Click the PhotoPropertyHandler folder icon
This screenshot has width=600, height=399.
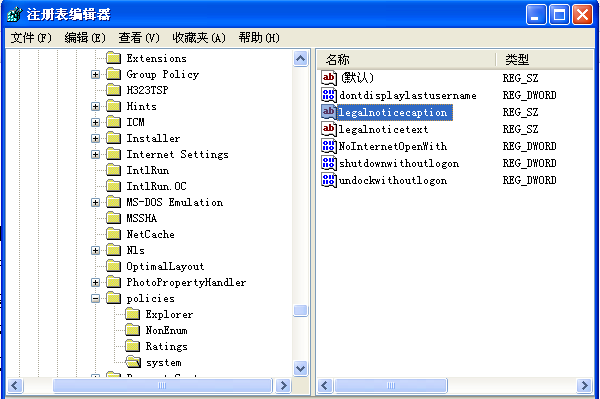tap(113, 282)
